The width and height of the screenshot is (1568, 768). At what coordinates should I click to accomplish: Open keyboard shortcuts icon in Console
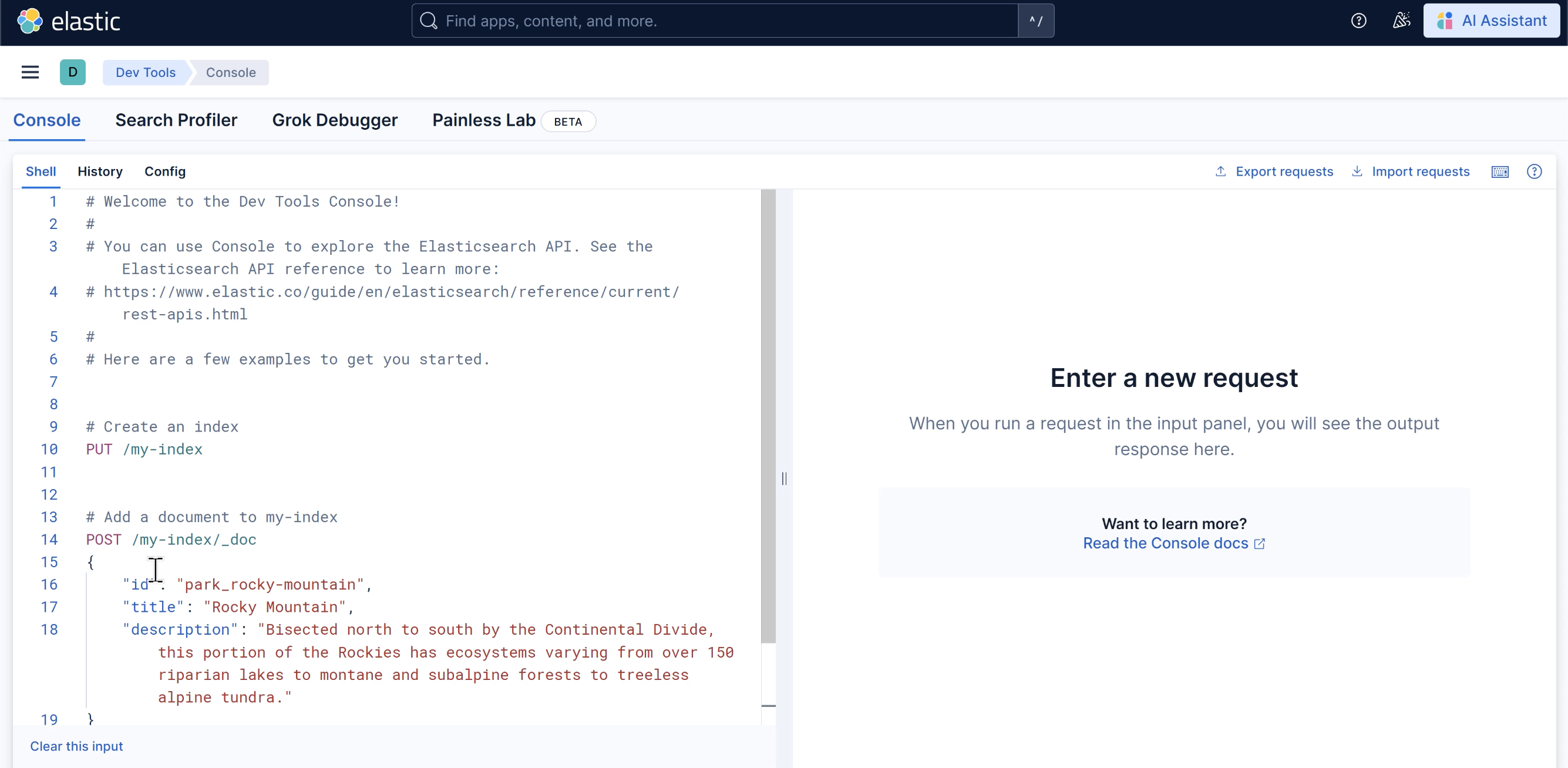(x=1500, y=171)
